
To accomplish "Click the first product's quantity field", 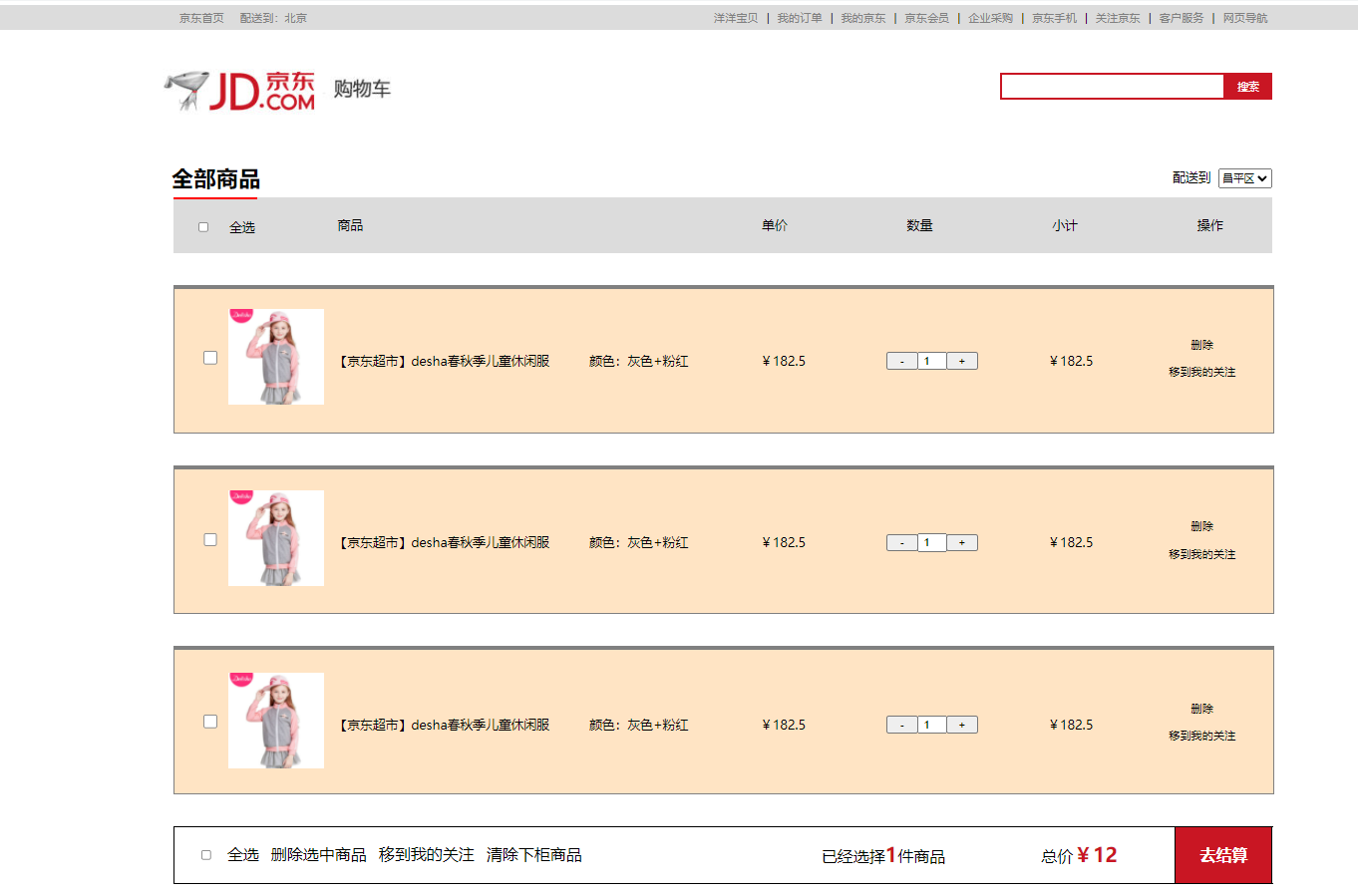I will (931, 362).
